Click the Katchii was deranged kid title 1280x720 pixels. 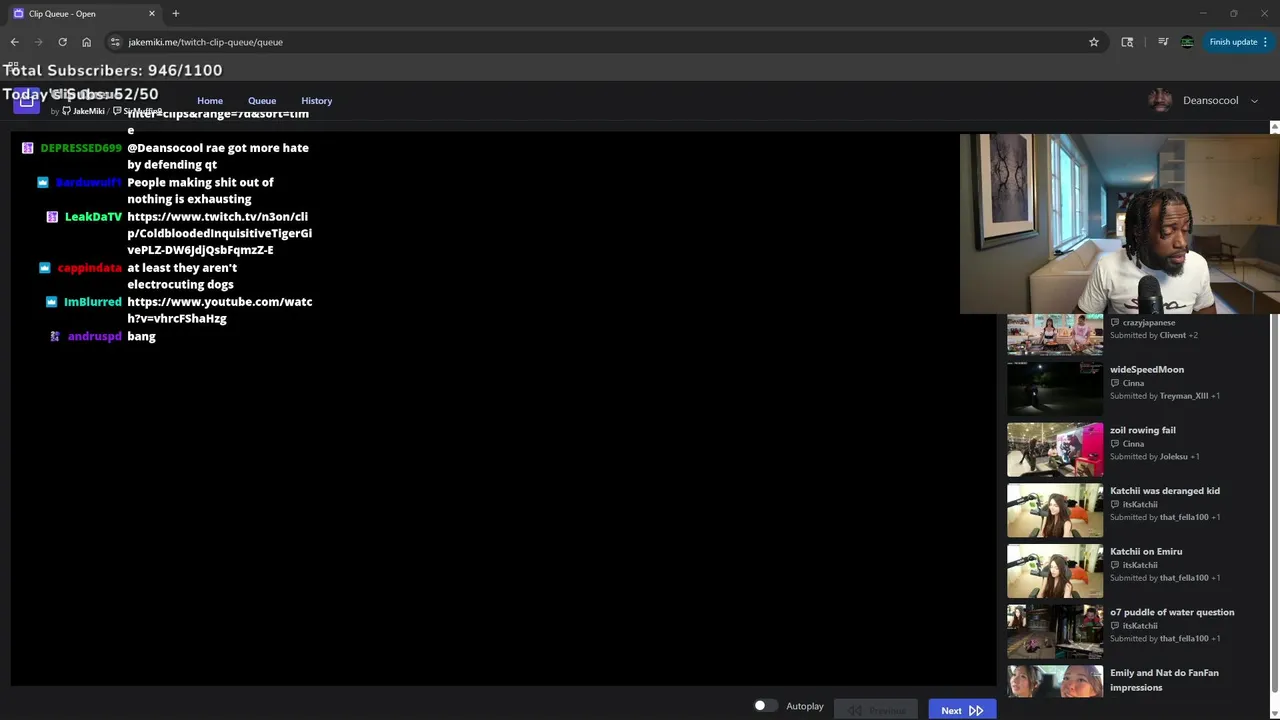[1165, 491]
